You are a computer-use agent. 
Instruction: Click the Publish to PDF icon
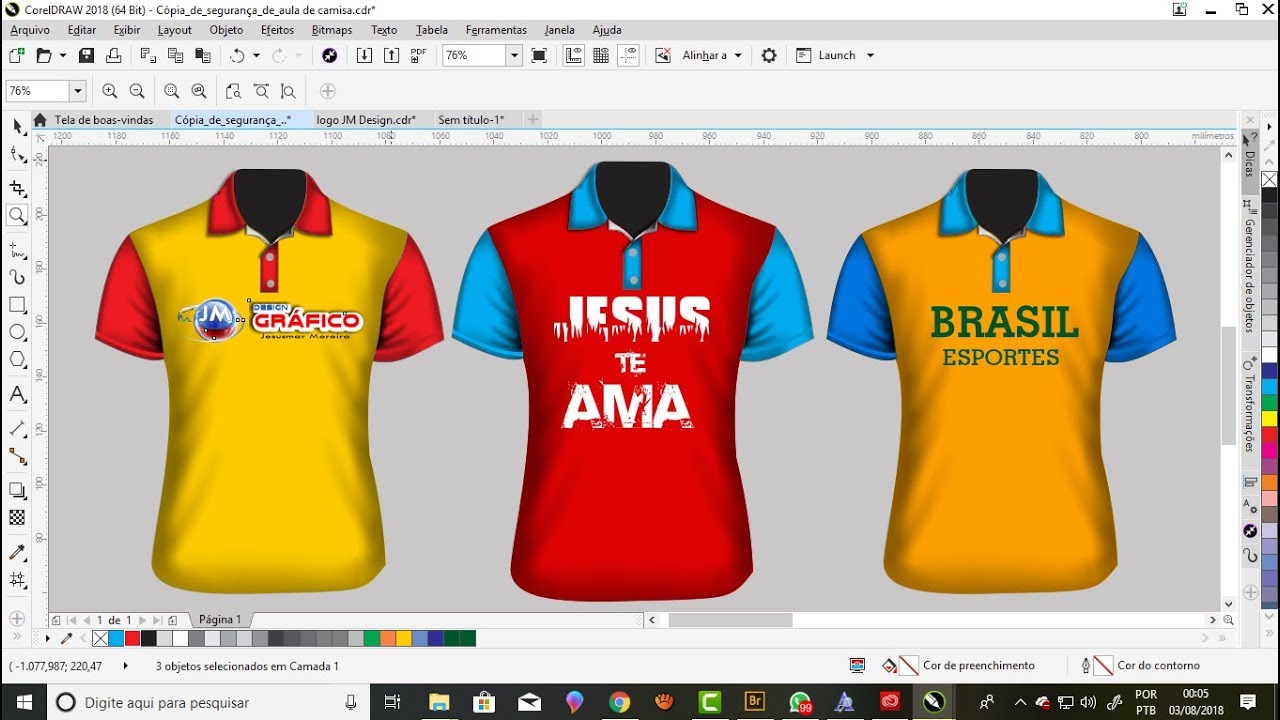click(418, 56)
